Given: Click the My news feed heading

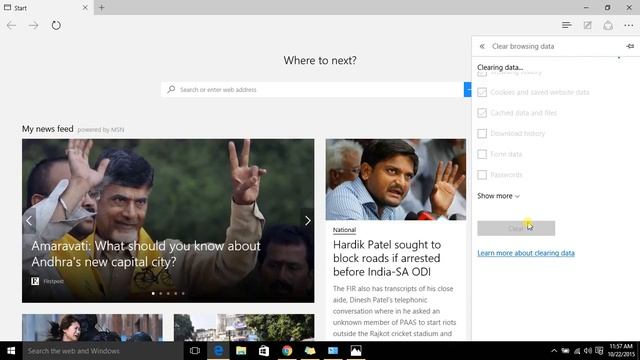Looking at the screenshot, I should (48, 129).
